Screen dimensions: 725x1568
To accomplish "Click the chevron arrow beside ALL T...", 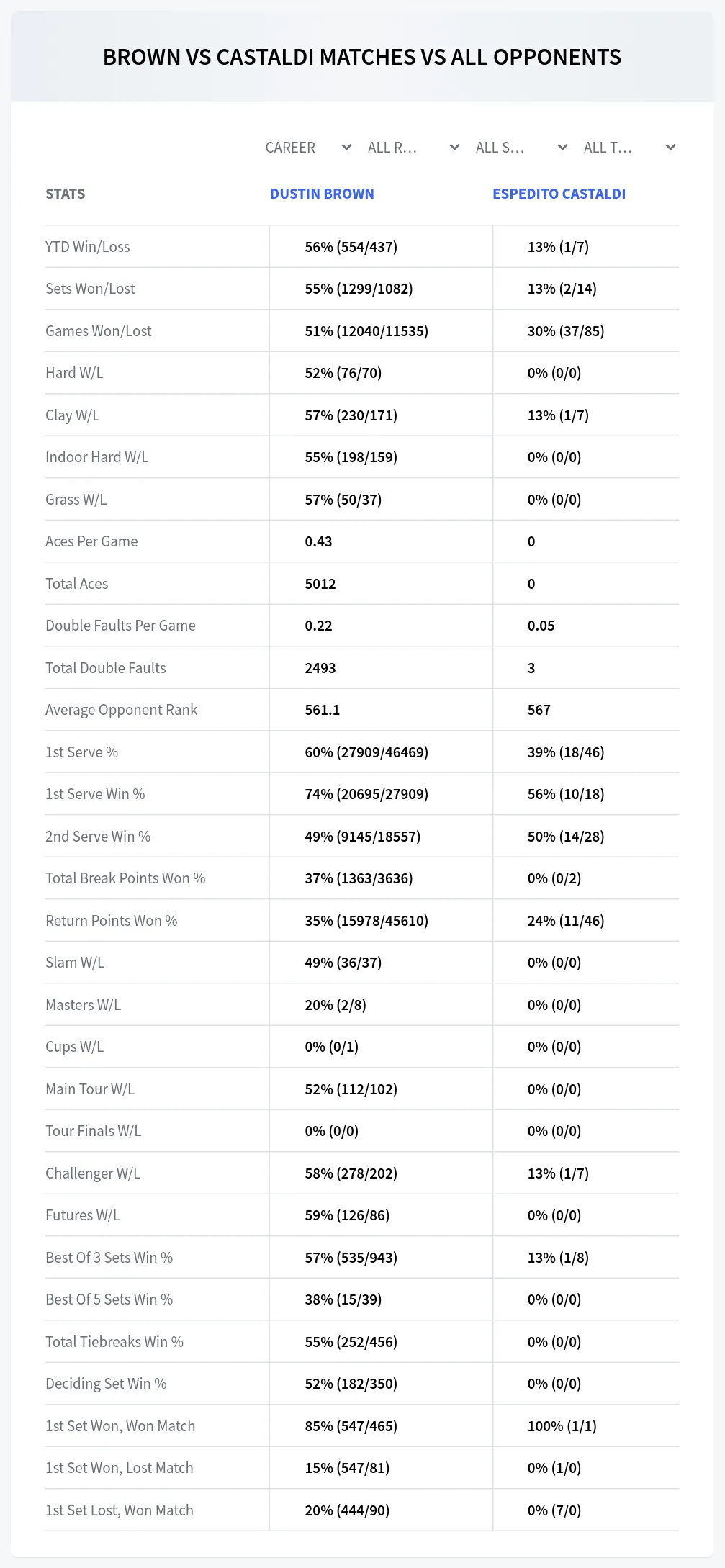I will click(x=670, y=148).
